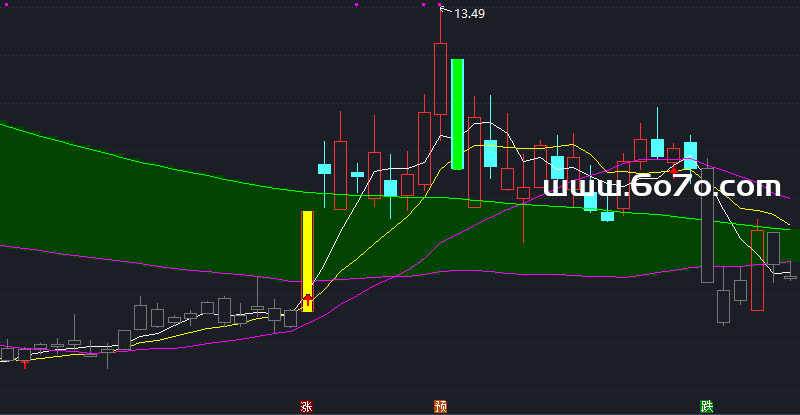Click the leftmost gray candle on the chart
This screenshot has height=415, width=800.
[9, 354]
